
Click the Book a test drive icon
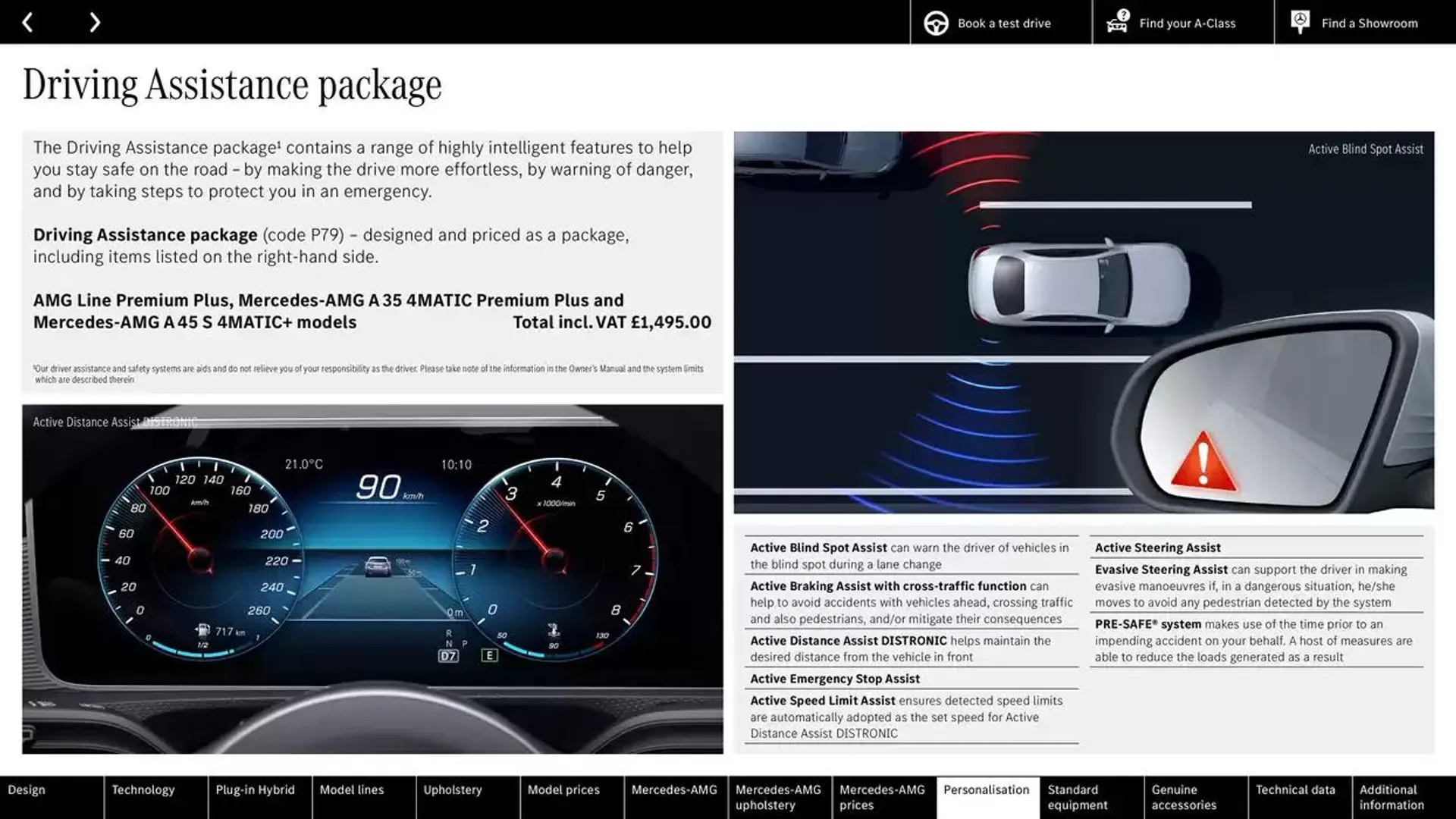pos(935,21)
